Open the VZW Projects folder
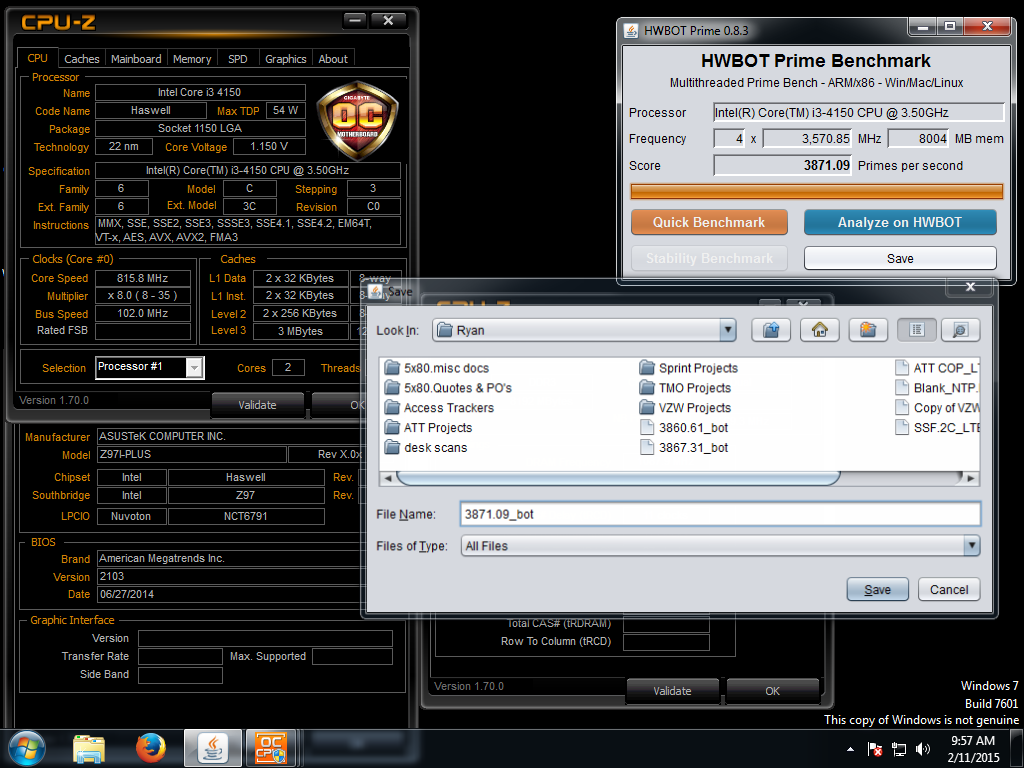The height and width of the screenshot is (768, 1024). pyautogui.click(x=685, y=408)
